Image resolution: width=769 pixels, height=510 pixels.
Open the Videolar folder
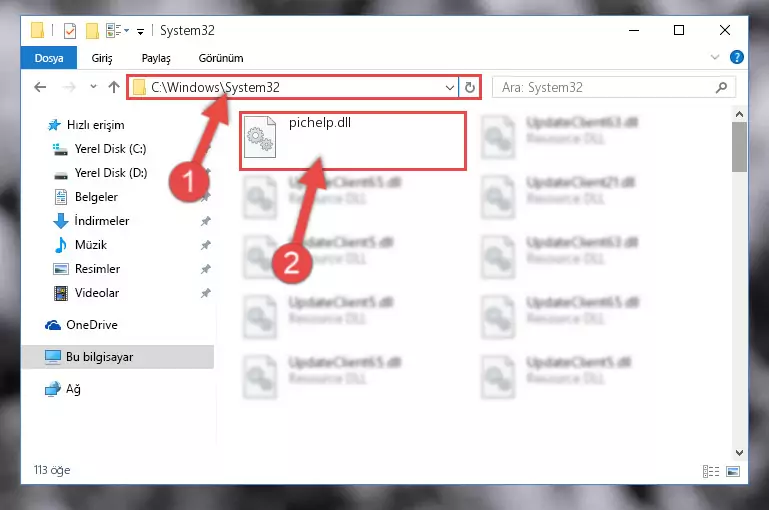(97, 293)
